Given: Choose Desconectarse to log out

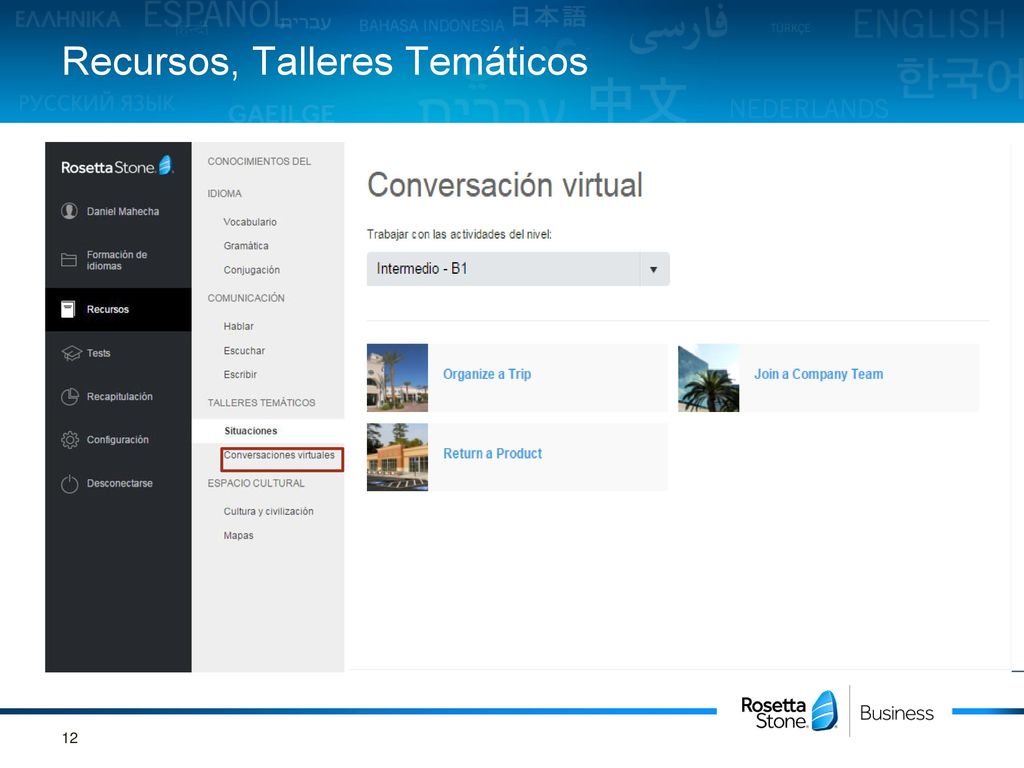Looking at the screenshot, I should tap(118, 483).
